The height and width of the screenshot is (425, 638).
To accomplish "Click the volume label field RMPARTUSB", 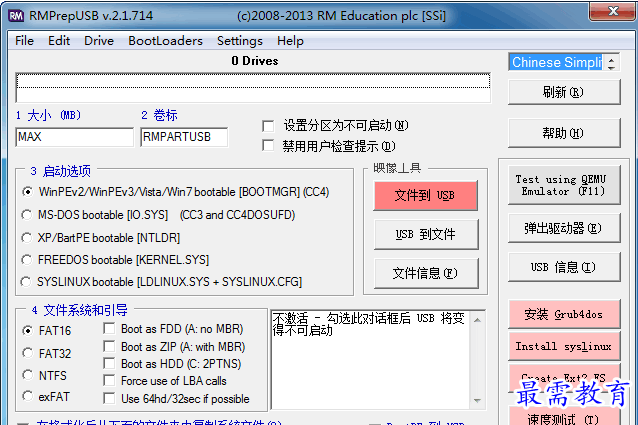I will (x=184, y=137).
